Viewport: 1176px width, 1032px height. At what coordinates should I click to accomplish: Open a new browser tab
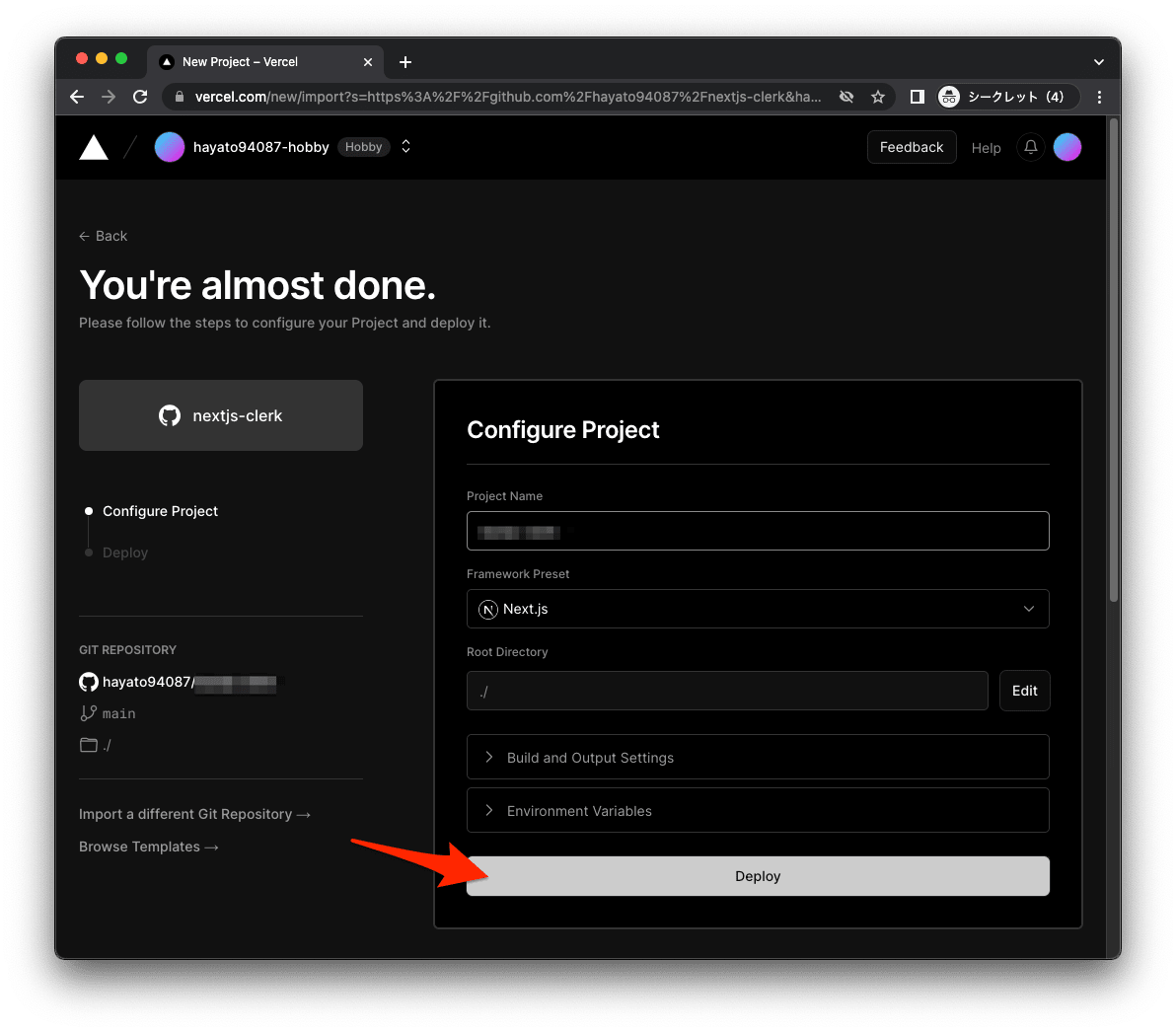pos(405,62)
